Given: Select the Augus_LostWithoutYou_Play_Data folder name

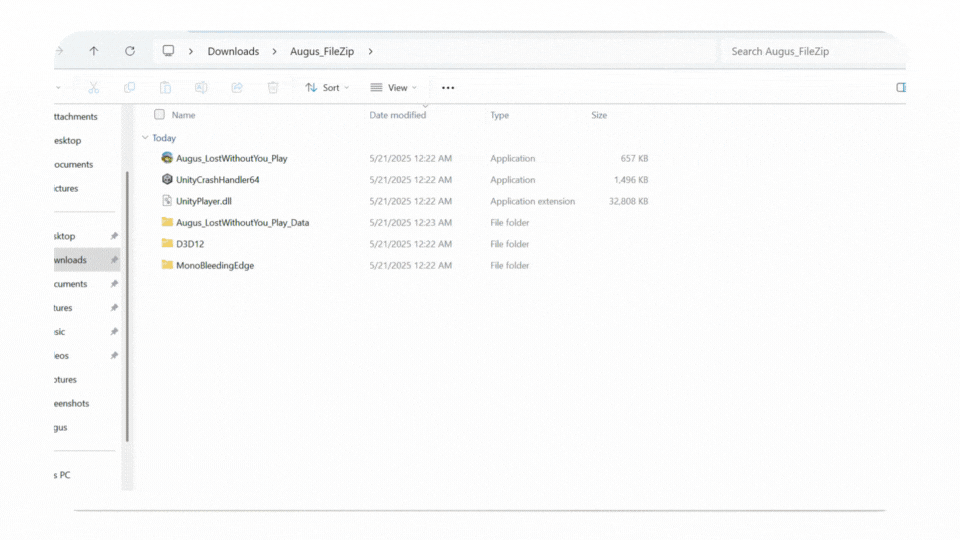Looking at the screenshot, I should point(242,223).
